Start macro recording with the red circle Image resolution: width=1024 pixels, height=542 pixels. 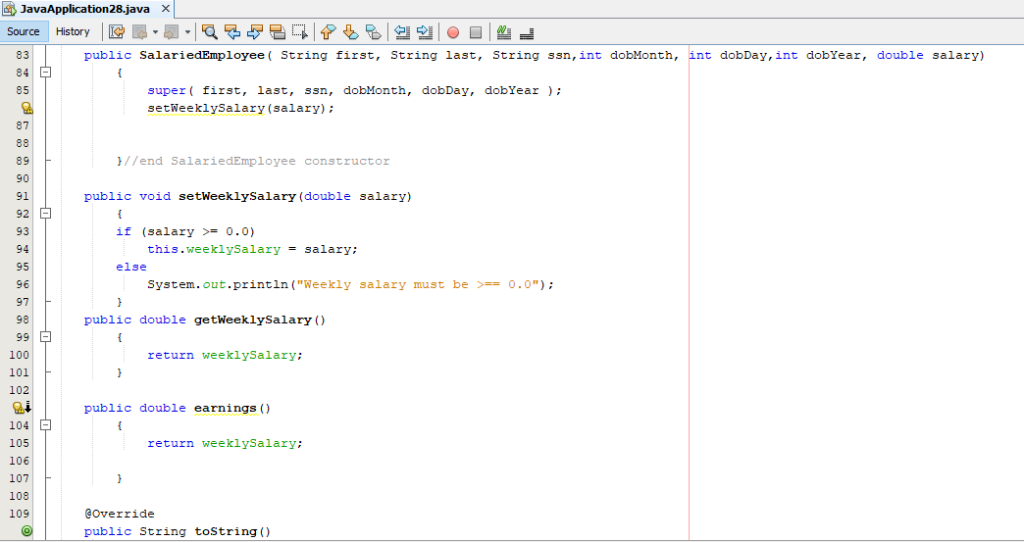coord(453,32)
